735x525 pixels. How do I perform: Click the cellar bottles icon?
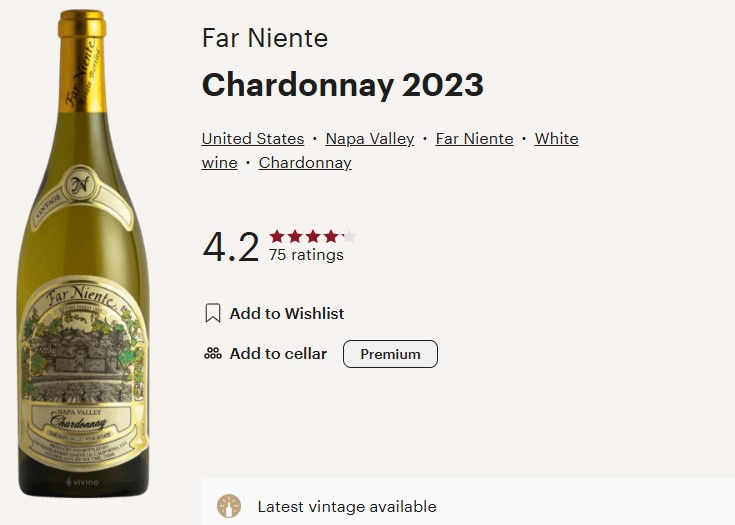click(x=212, y=354)
